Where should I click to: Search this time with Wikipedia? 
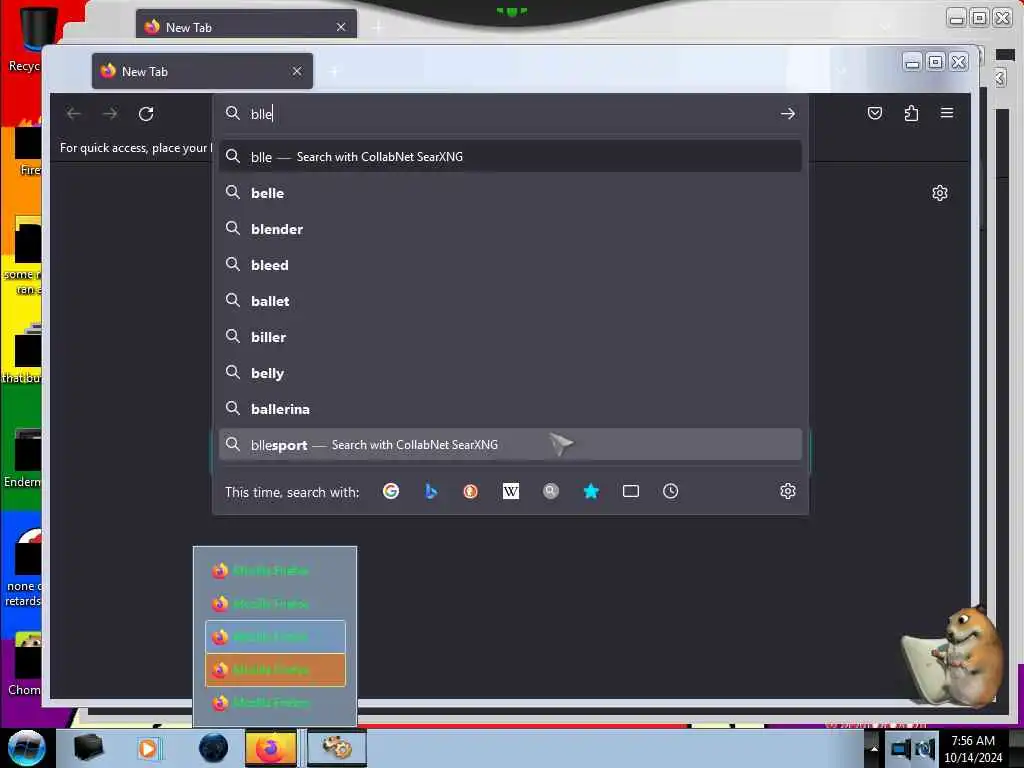click(511, 491)
